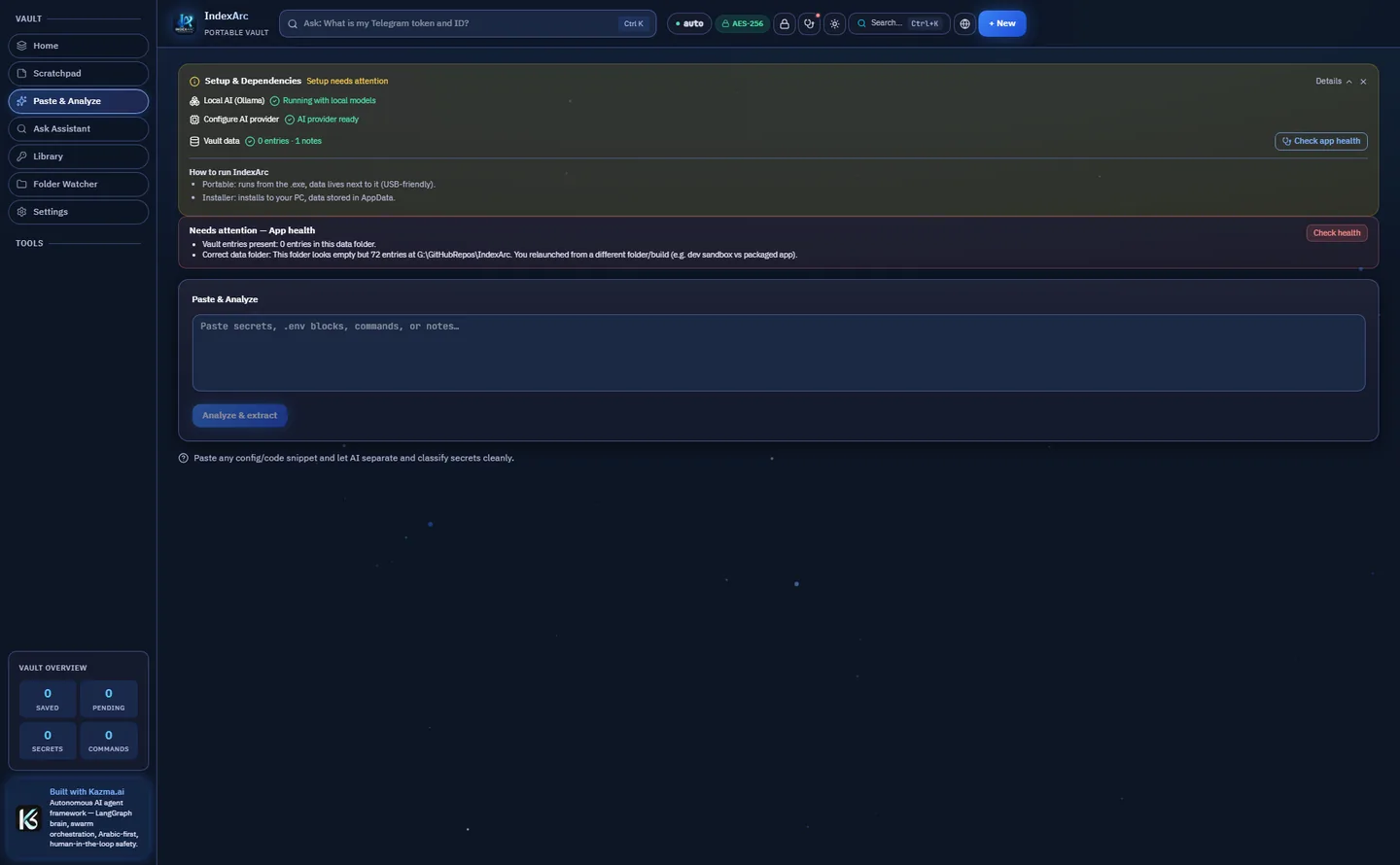Open Home in the sidebar
This screenshot has height=865, width=1400.
point(78,46)
